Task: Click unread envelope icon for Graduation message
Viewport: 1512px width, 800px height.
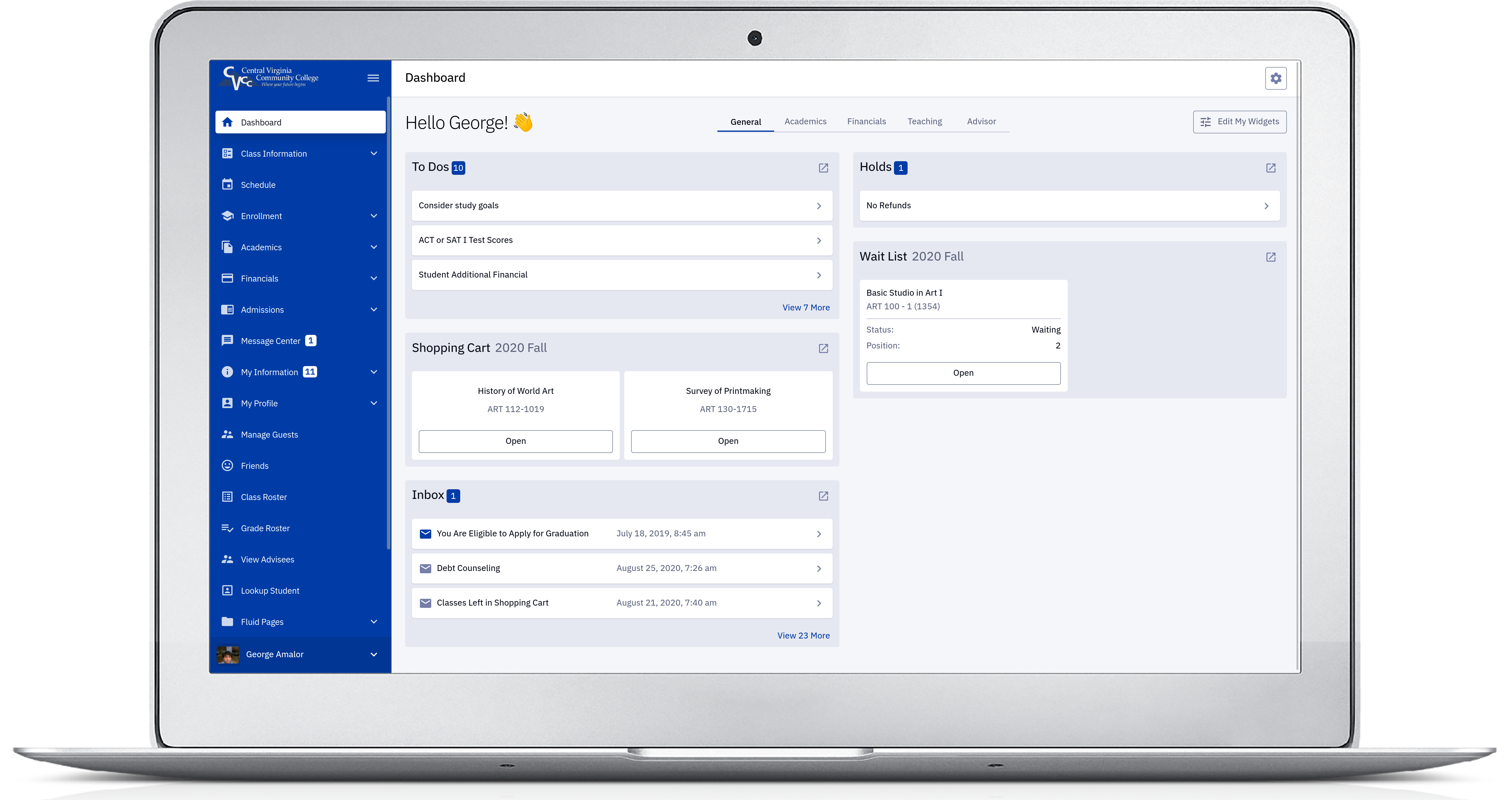Action: coord(426,534)
